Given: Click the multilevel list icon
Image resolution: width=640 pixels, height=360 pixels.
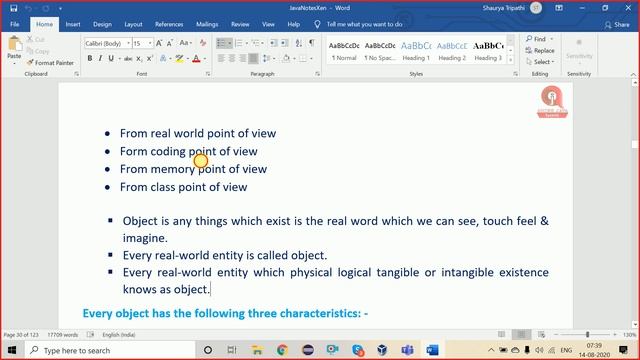Looking at the screenshot, I should coord(256,43).
